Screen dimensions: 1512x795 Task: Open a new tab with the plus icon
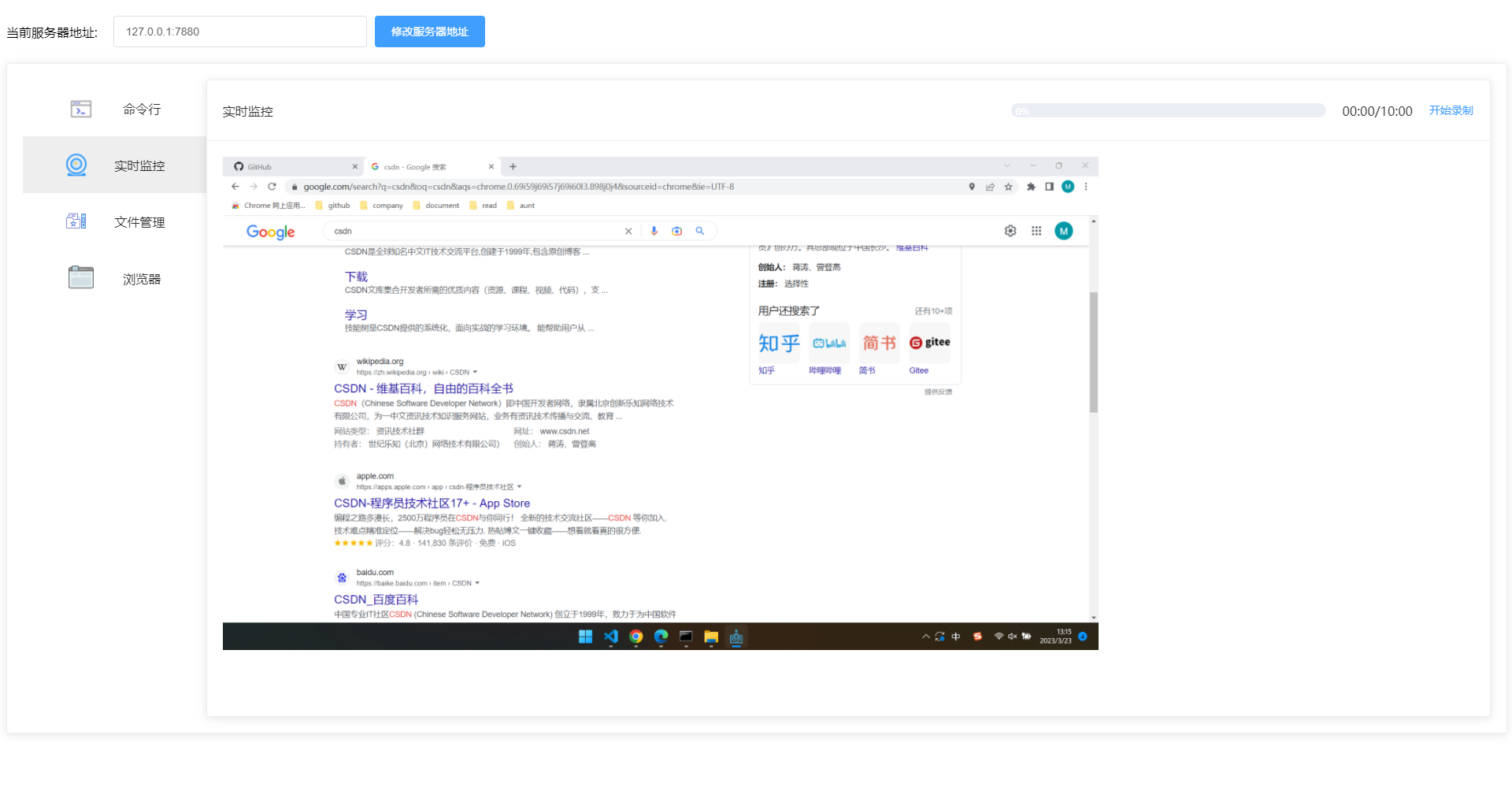[513, 166]
